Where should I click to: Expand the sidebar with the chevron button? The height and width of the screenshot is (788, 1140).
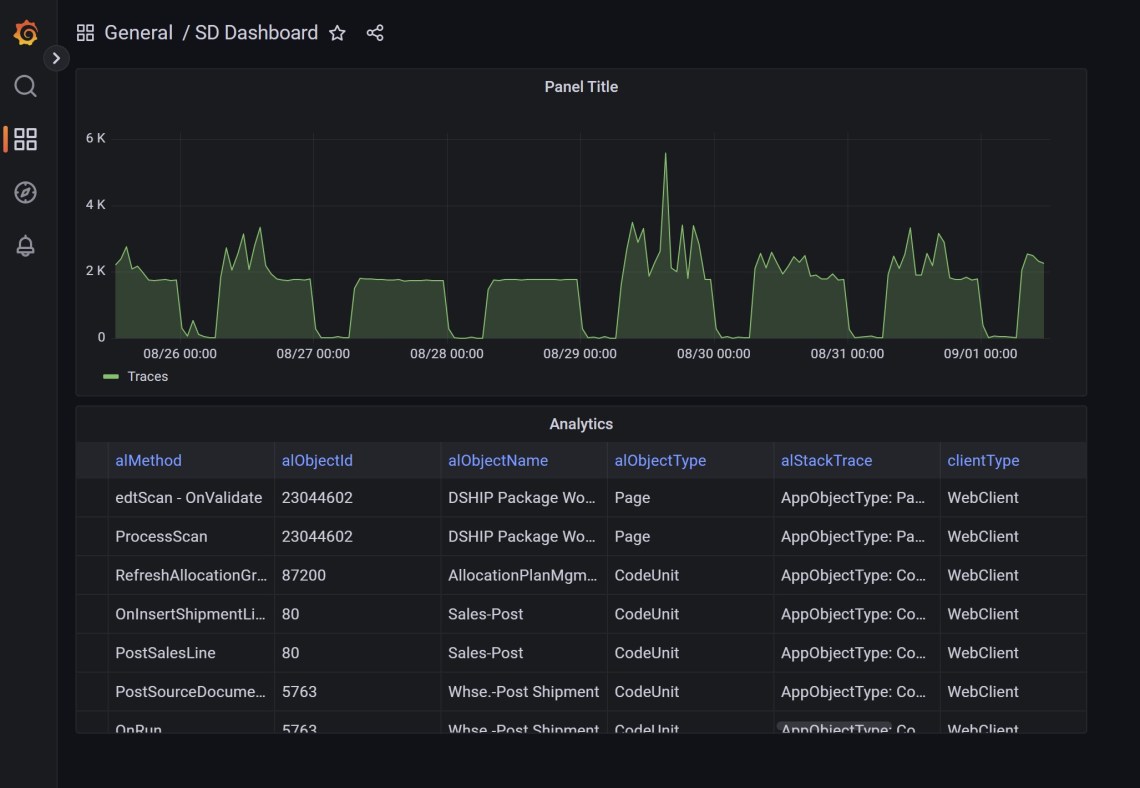[x=56, y=58]
